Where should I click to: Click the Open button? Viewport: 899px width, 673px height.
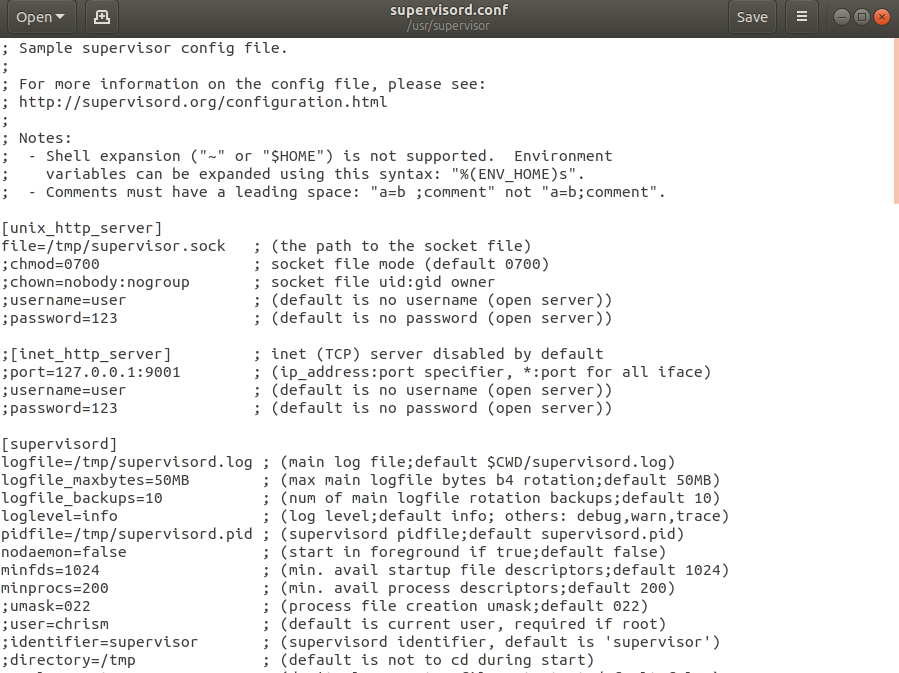coord(33,17)
